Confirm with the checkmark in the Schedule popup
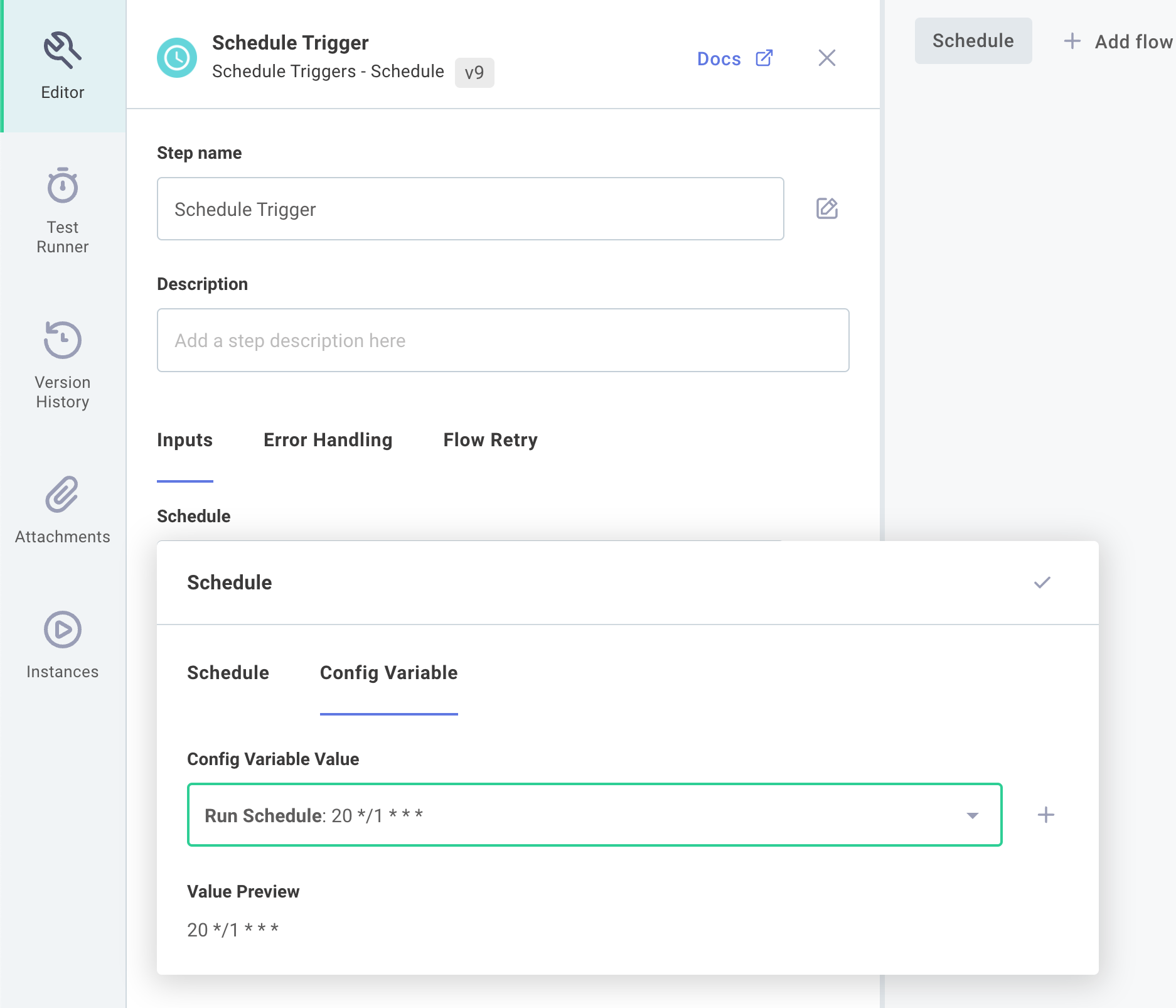The height and width of the screenshot is (1008, 1176). pos(1042,582)
